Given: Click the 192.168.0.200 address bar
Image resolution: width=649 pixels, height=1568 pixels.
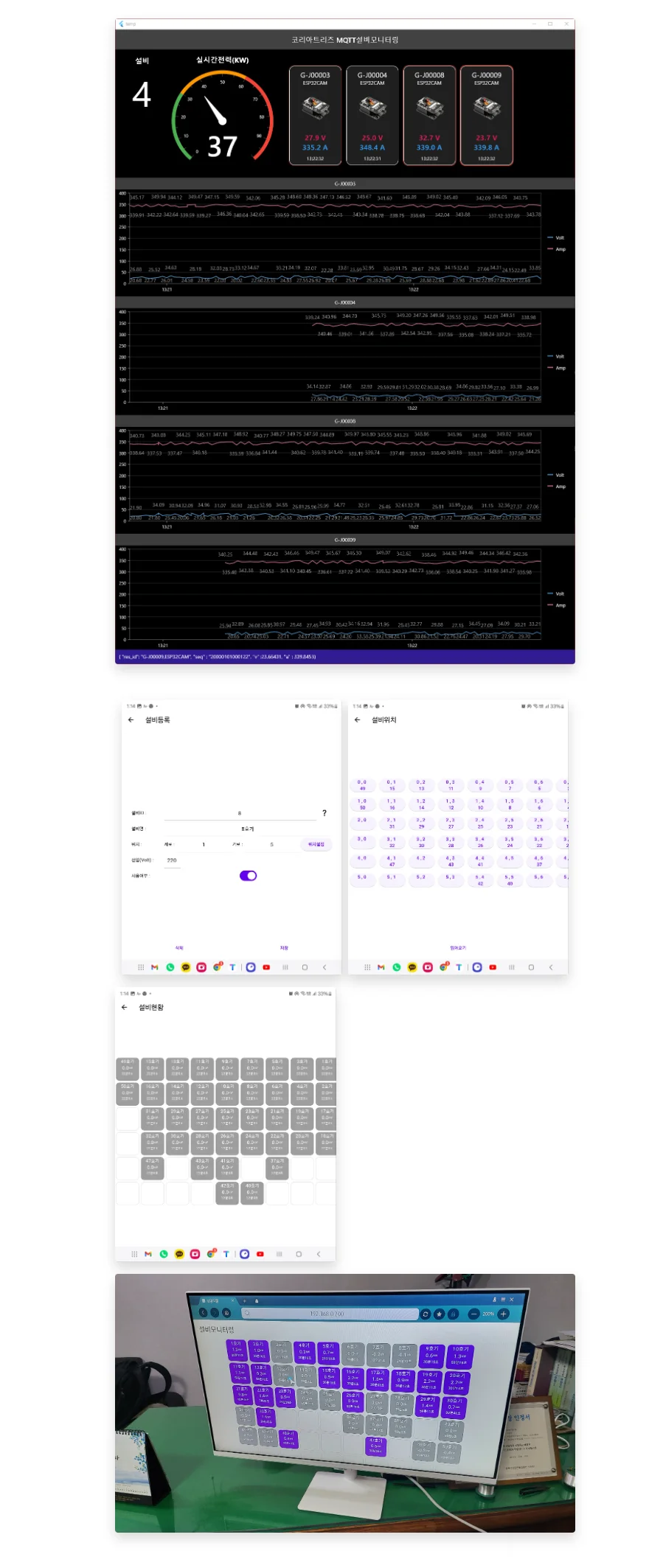Looking at the screenshot, I should 329,1314.
